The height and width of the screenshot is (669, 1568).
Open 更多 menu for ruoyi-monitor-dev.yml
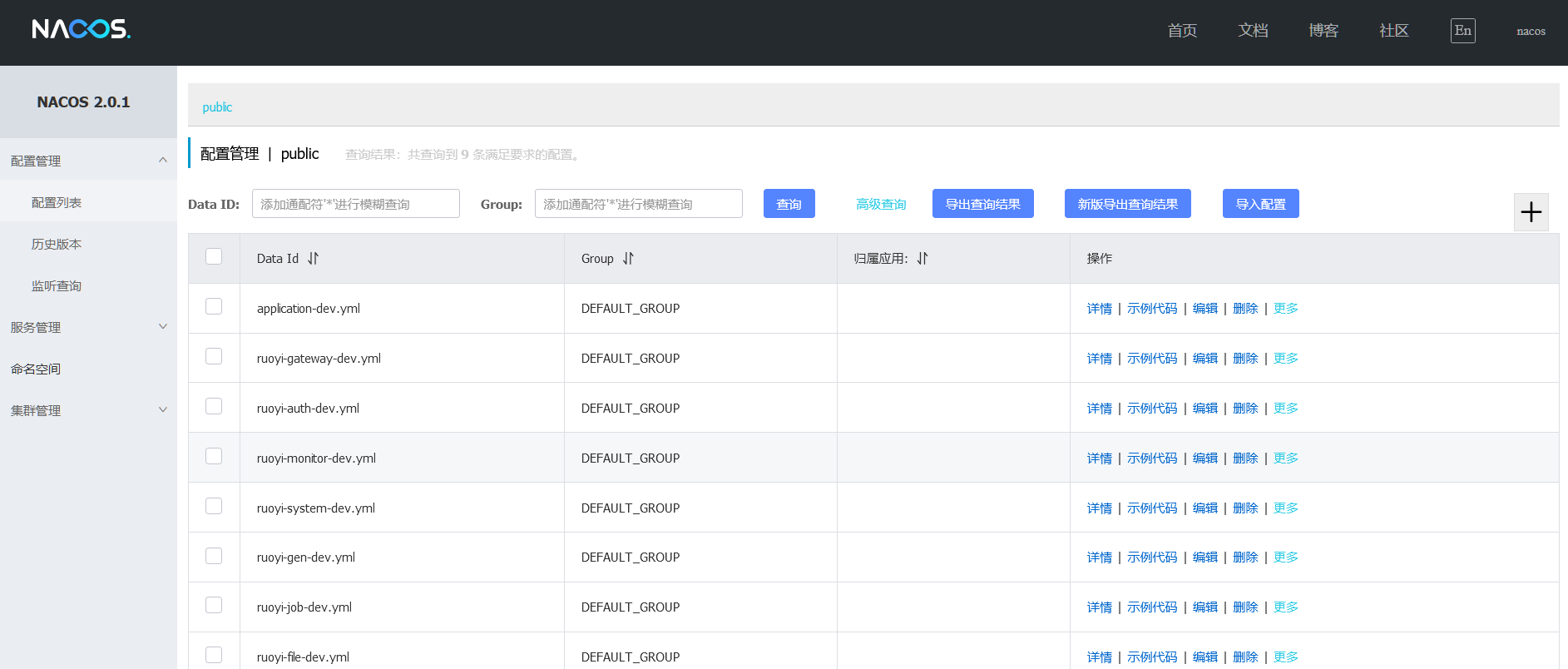pyautogui.click(x=1285, y=458)
